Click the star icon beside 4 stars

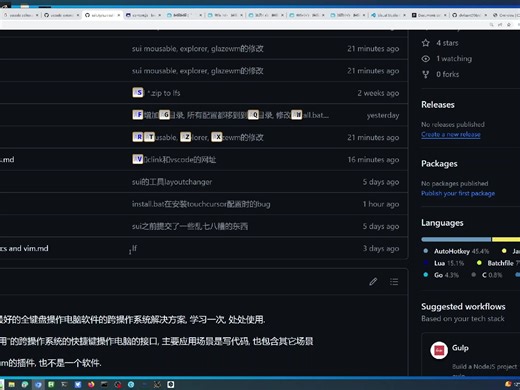426,43
